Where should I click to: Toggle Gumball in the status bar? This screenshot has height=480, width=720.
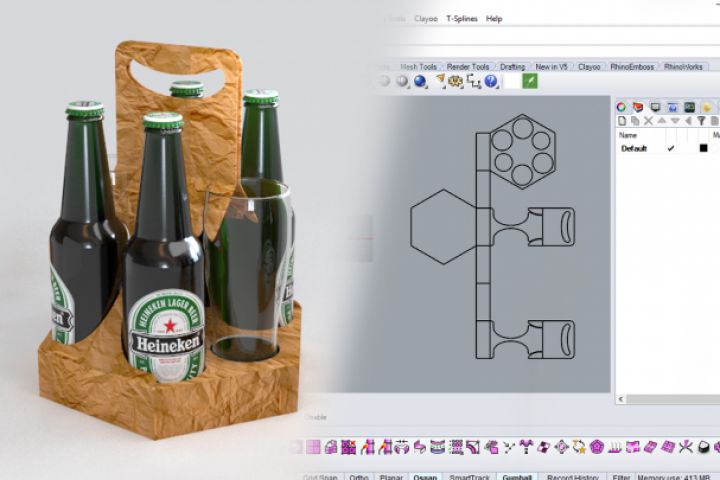517,477
